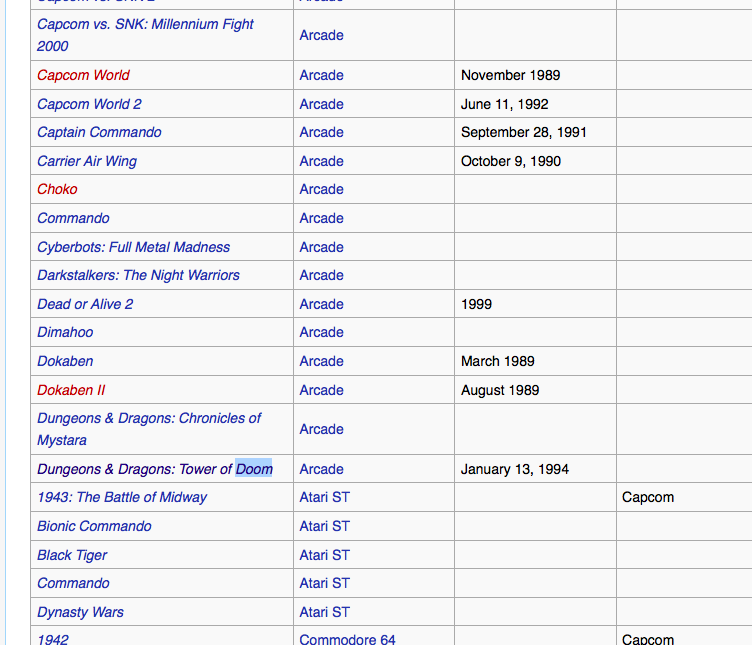Click Capcom text in the 1943 row

click(x=648, y=497)
